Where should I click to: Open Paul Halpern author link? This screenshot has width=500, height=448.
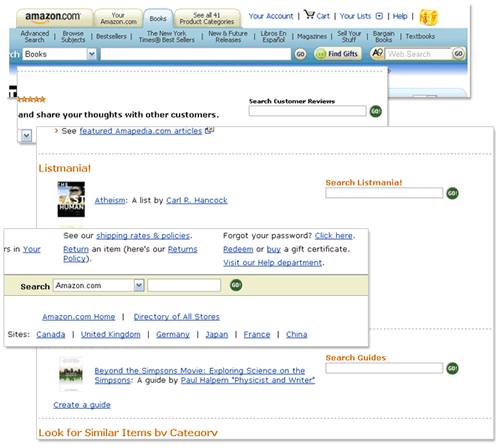(x=248, y=380)
